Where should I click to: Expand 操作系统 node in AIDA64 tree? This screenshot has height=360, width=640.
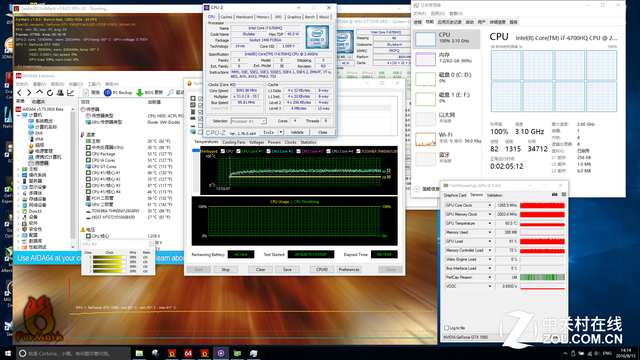(x=18, y=175)
